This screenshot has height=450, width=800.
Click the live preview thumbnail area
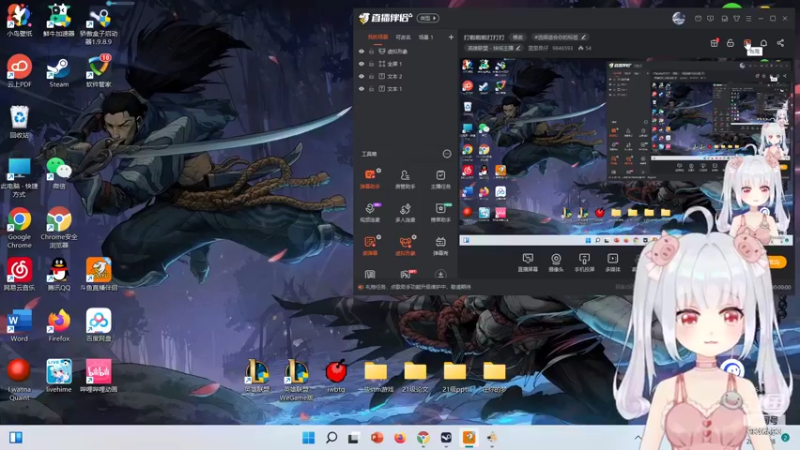[x=626, y=152]
